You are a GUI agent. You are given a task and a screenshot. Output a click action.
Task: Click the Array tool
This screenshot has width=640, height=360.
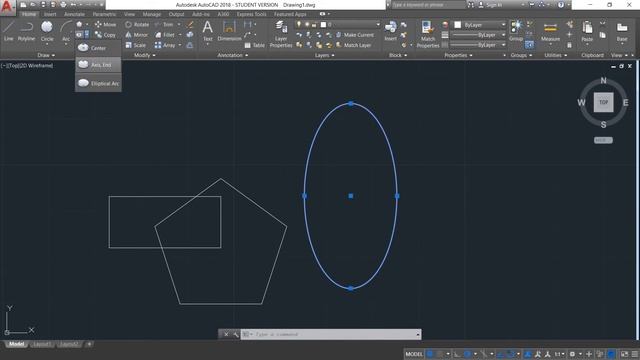click(165, 45)
